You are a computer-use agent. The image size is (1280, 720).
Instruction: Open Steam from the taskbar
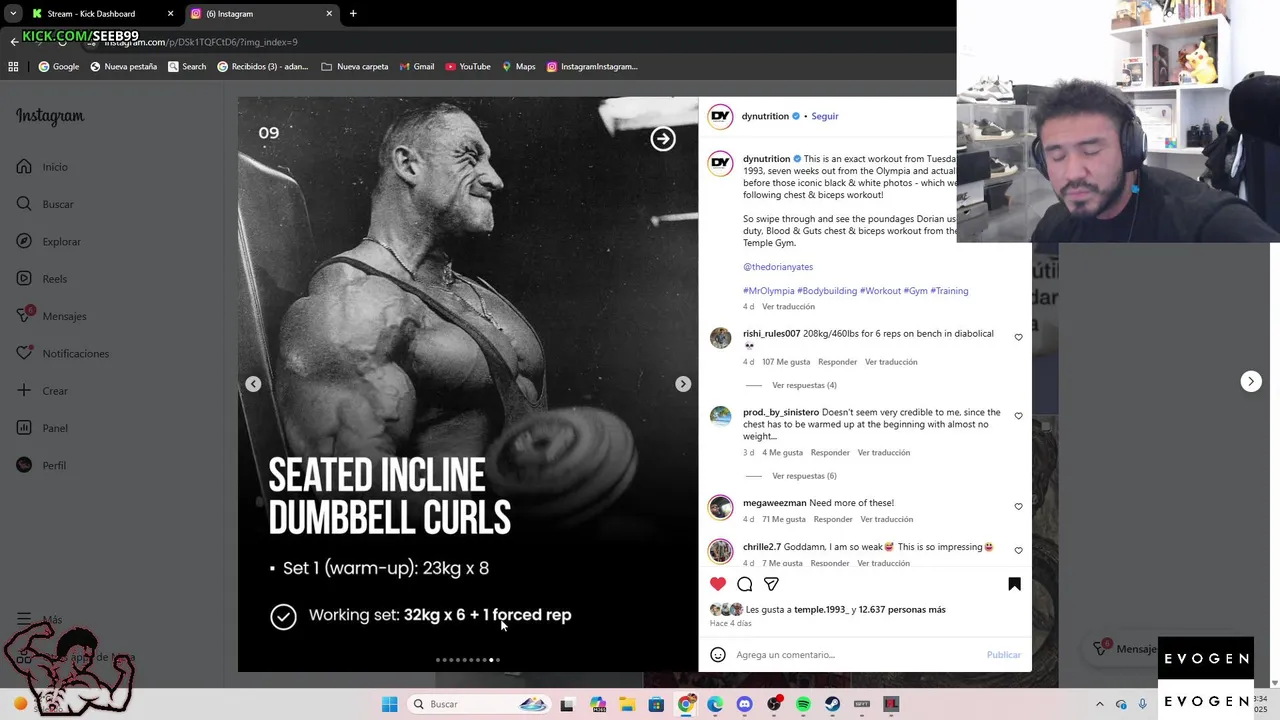(832, 704)
